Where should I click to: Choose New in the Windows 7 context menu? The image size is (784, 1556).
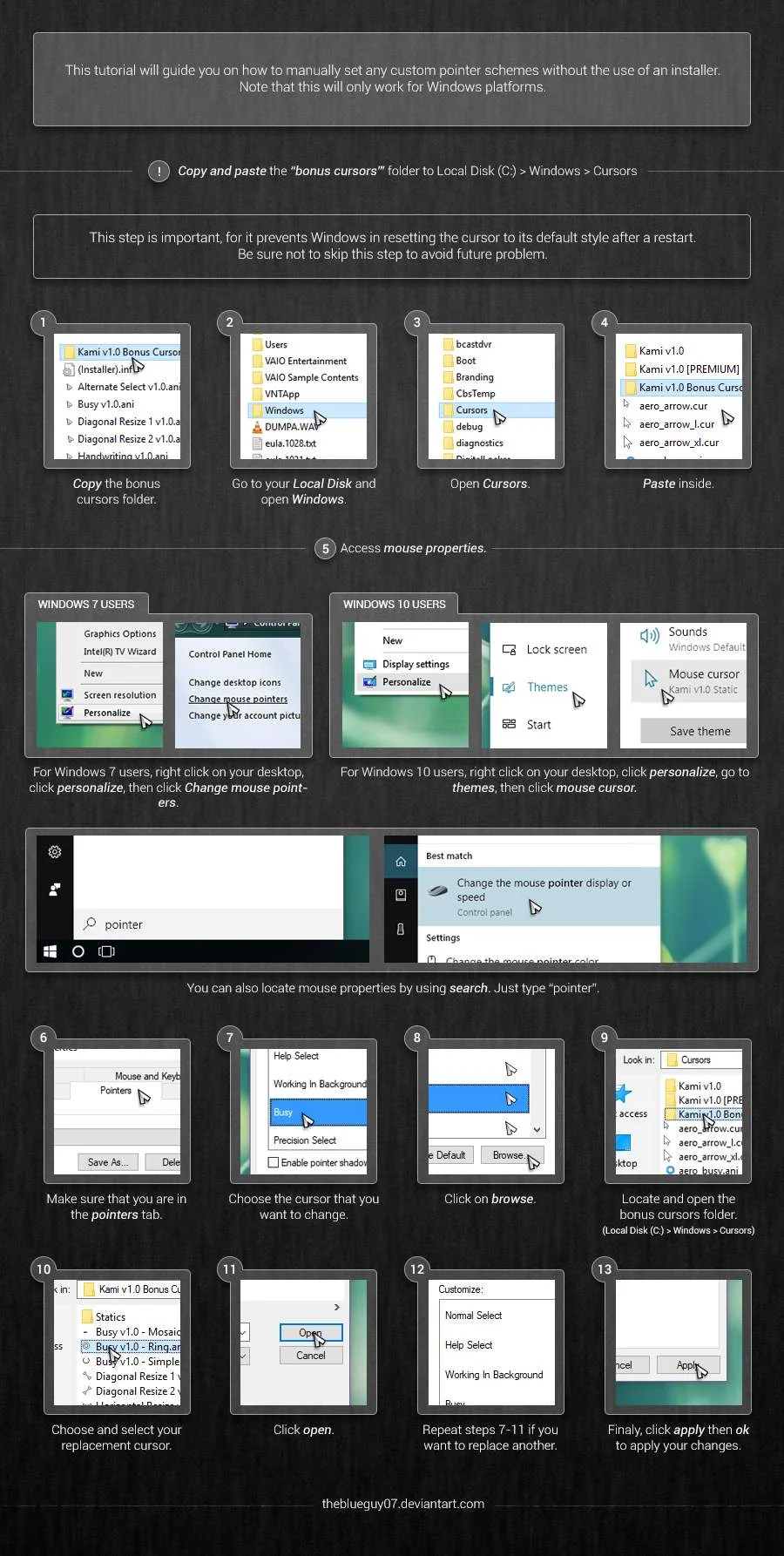click(93, 673)
